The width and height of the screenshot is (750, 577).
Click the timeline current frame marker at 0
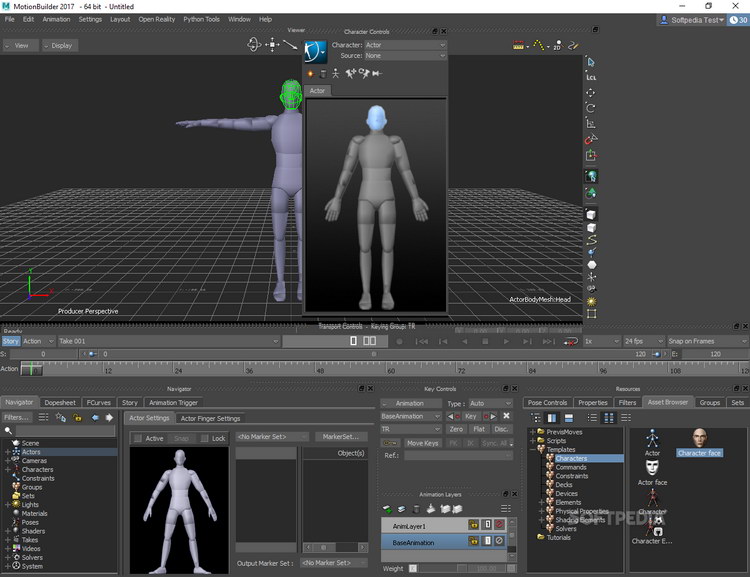tap(32, 368)
